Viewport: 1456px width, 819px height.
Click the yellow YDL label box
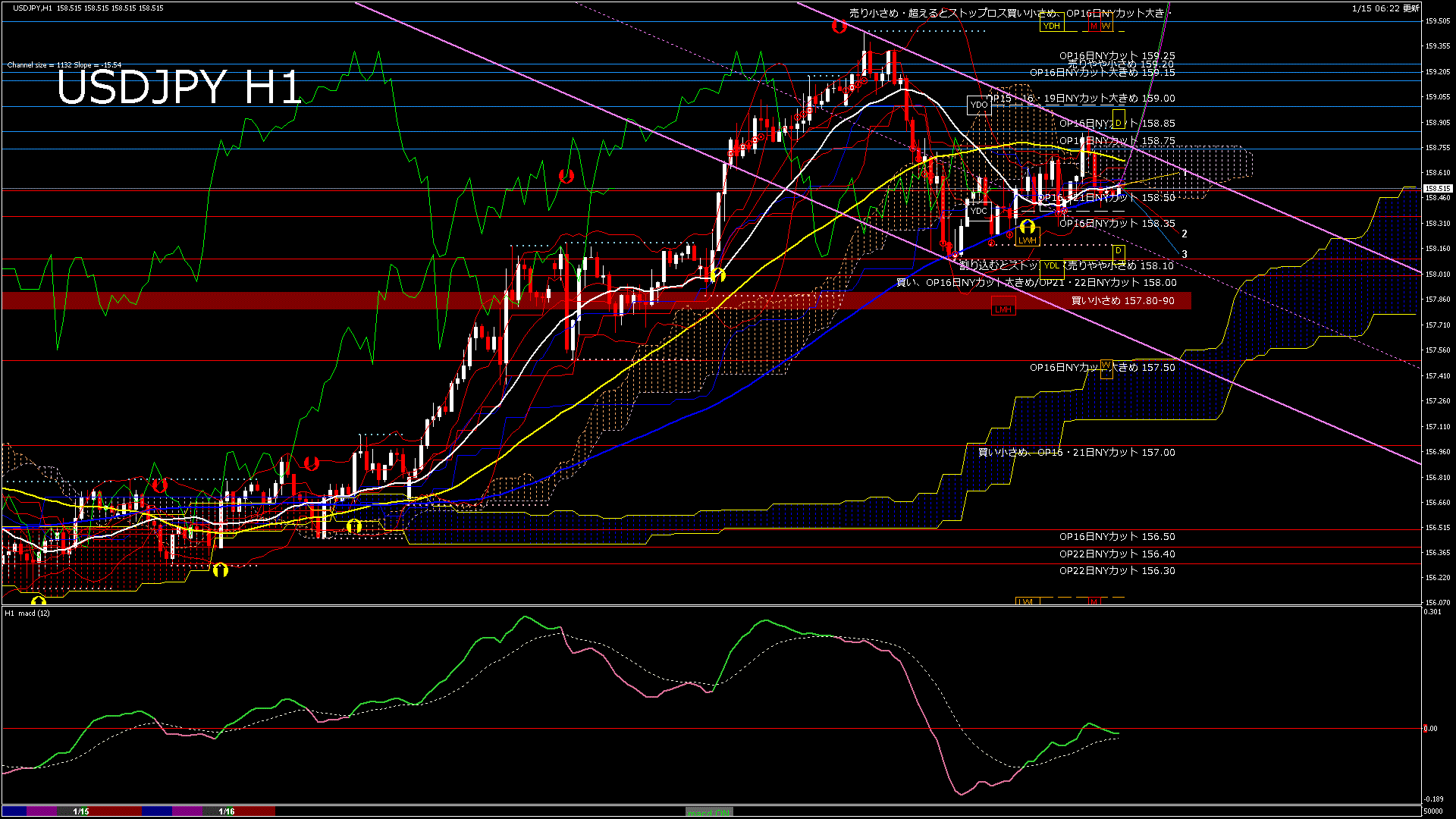click(x=1052, y=270)
